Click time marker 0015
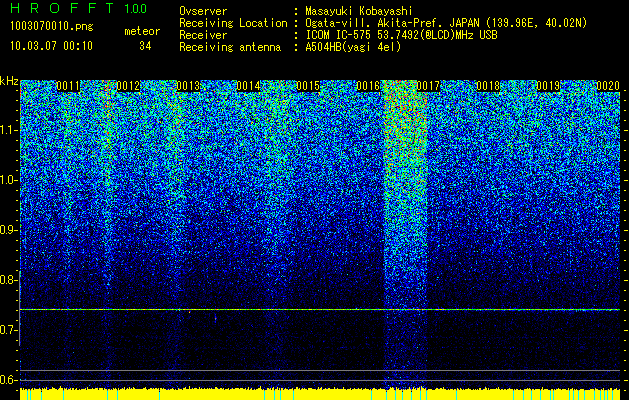629x400 pixels. click(308, 86)
